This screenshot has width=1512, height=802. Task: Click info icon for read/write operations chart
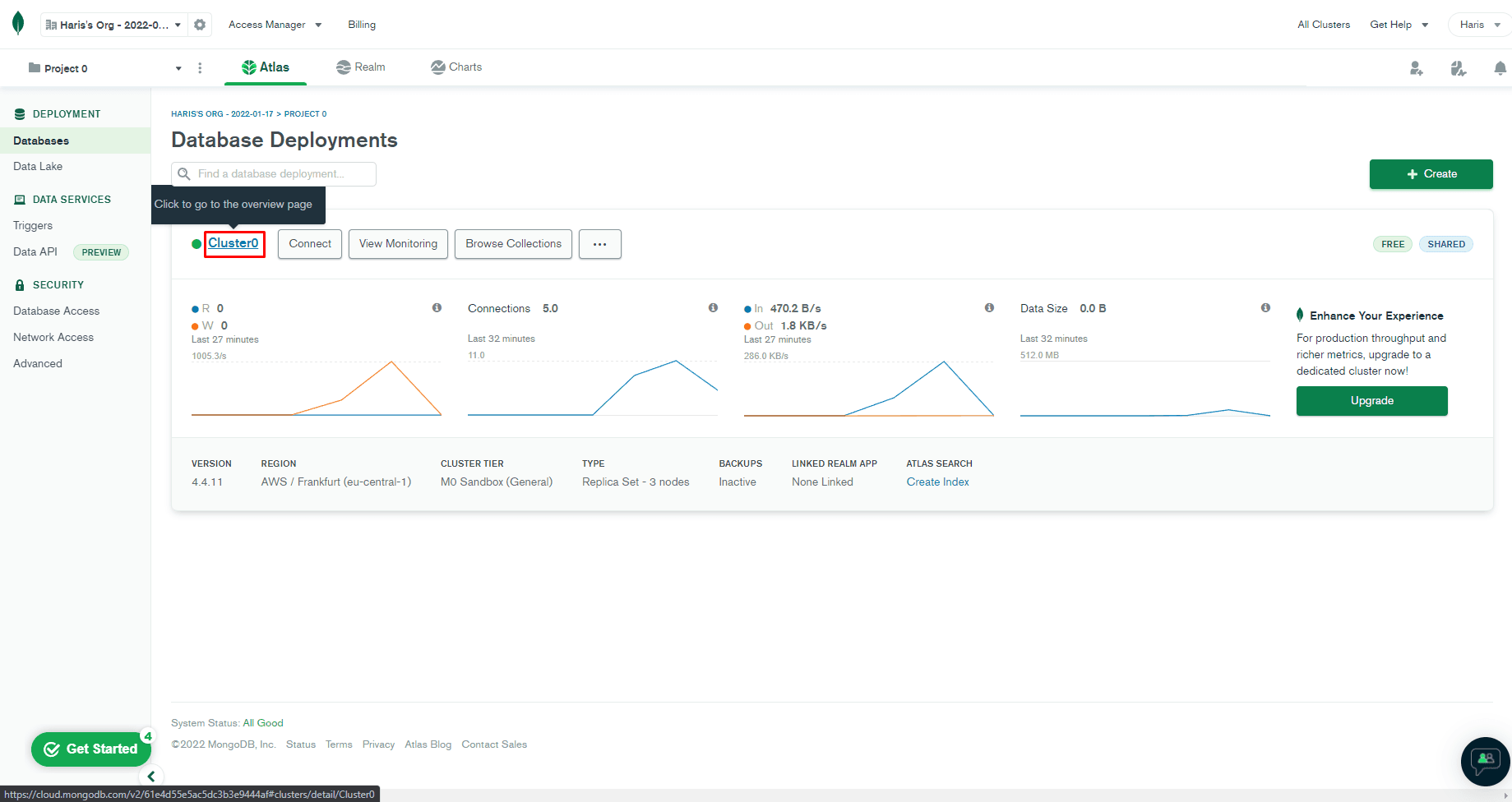437,307
